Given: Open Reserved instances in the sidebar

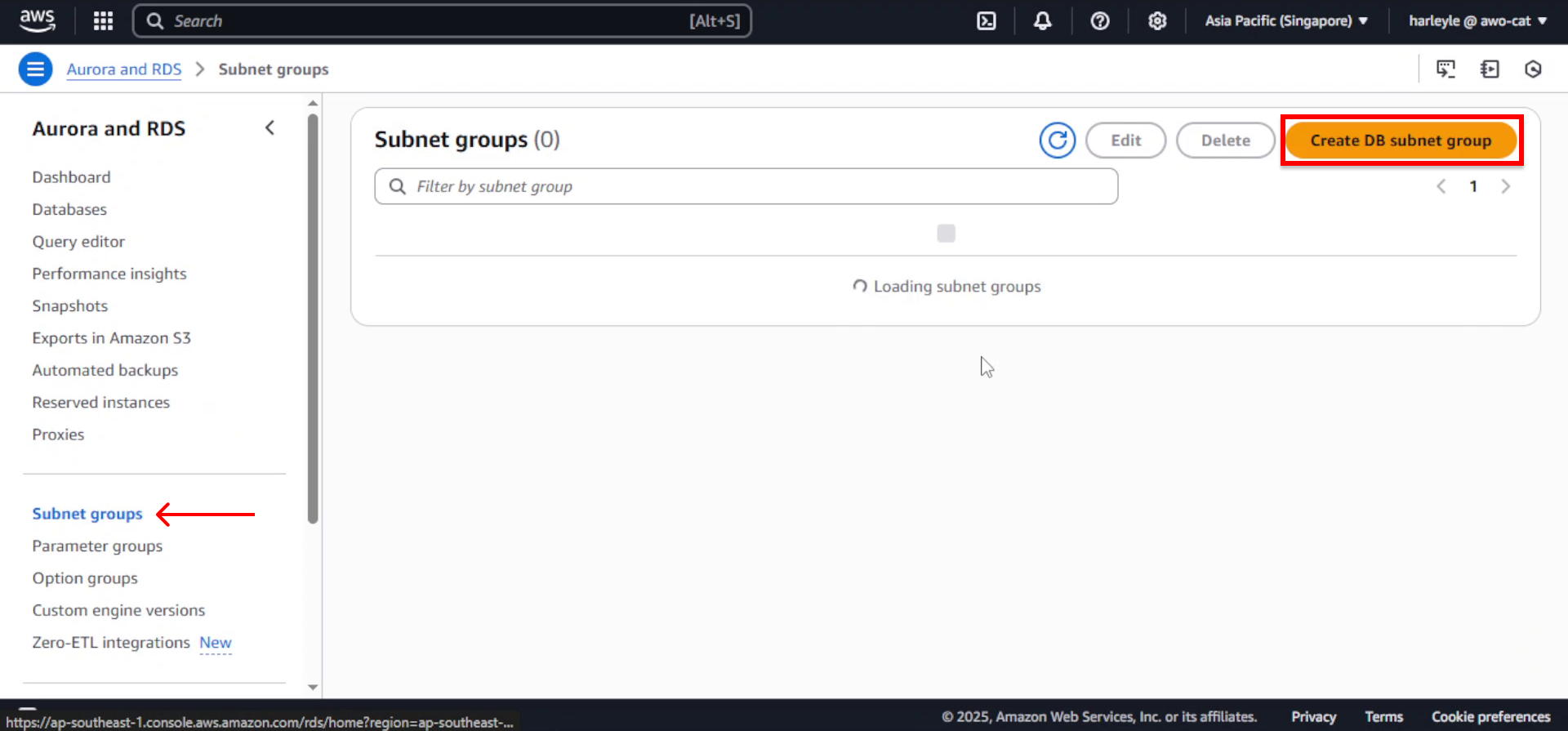Looking at the screenshot, I should tap(101, 403).
